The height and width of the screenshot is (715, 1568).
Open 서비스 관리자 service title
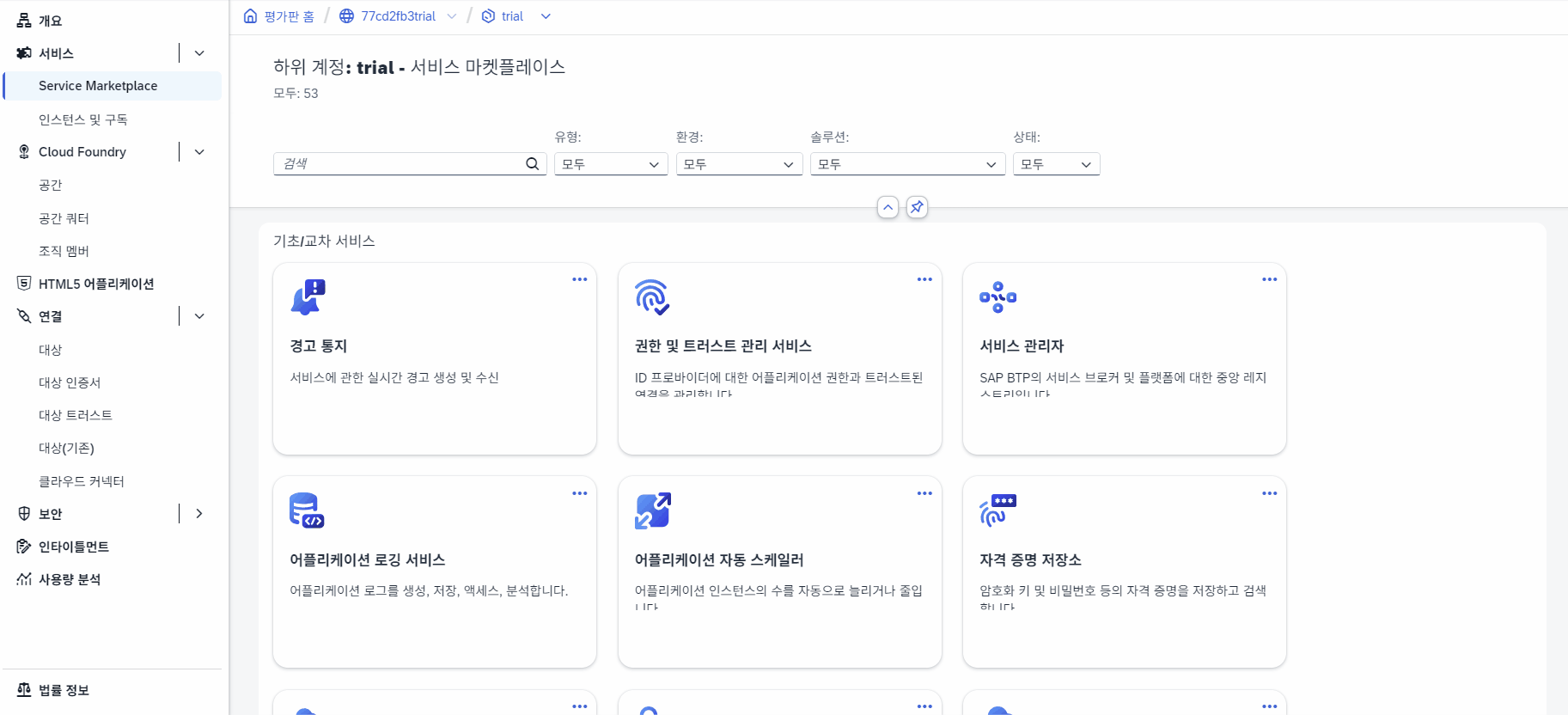tap(1022, 345)
